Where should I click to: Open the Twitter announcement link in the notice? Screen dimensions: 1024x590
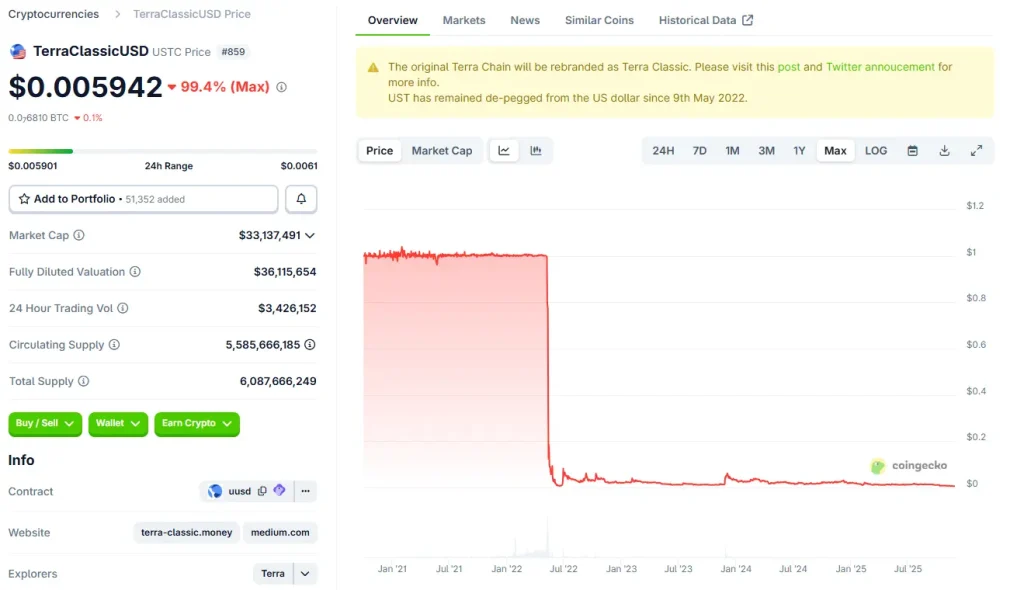[x=878, y=66]
